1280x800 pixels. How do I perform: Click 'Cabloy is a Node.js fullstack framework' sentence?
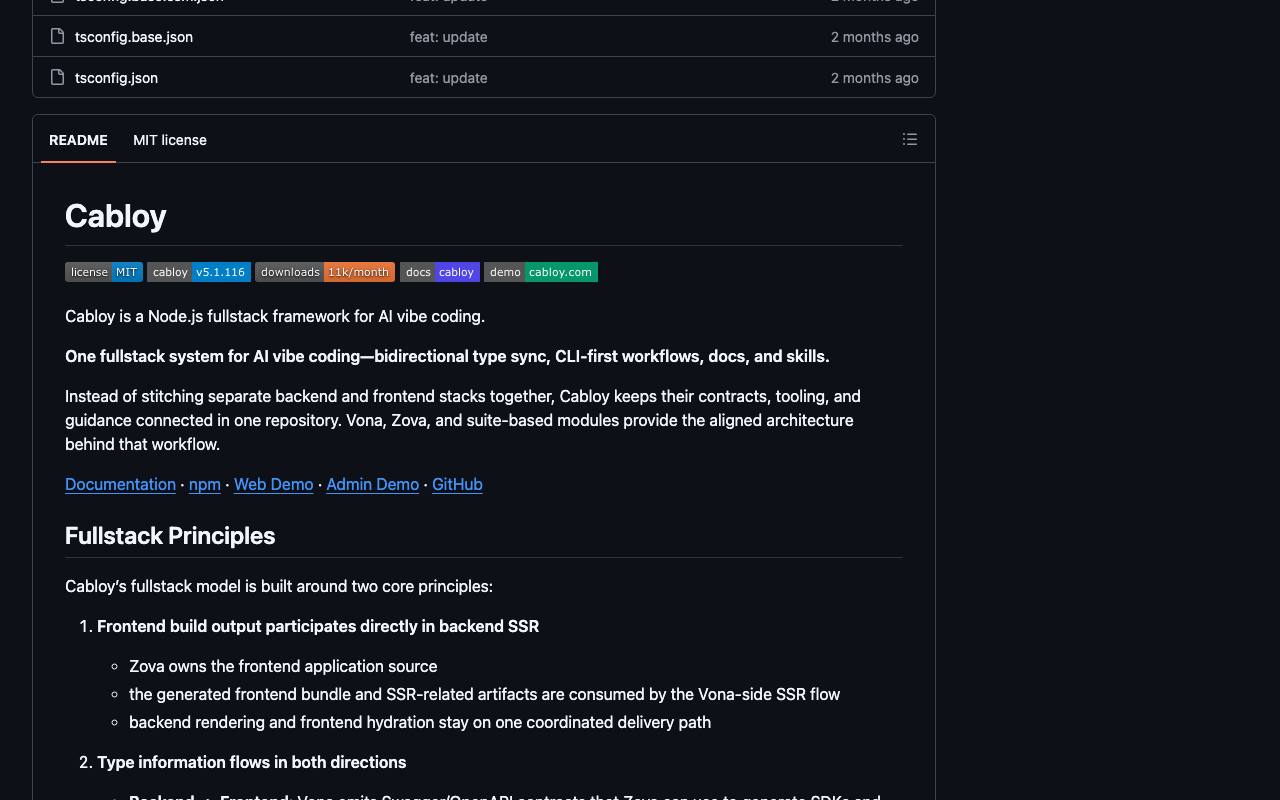275,316
